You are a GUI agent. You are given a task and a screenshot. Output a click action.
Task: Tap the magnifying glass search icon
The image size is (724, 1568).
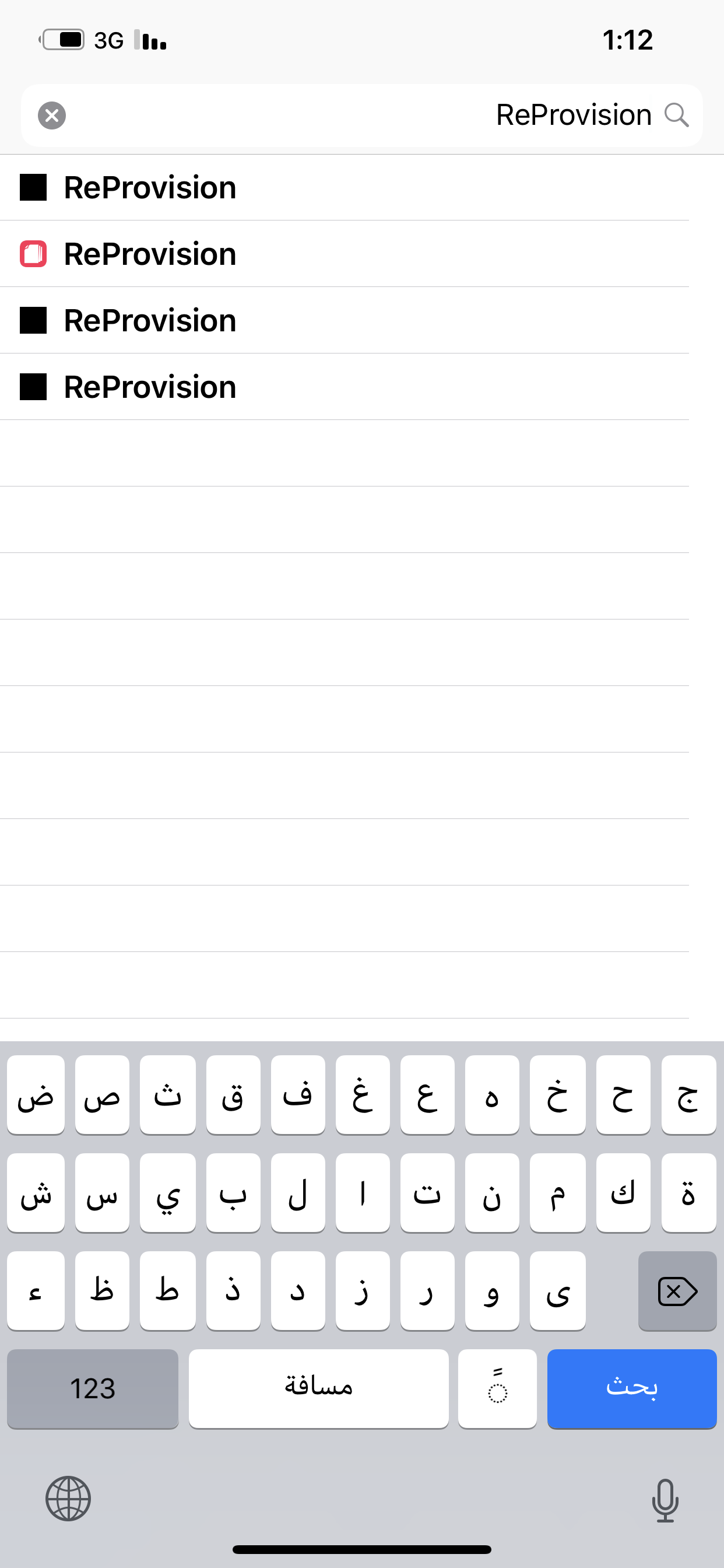coord(677,114)
